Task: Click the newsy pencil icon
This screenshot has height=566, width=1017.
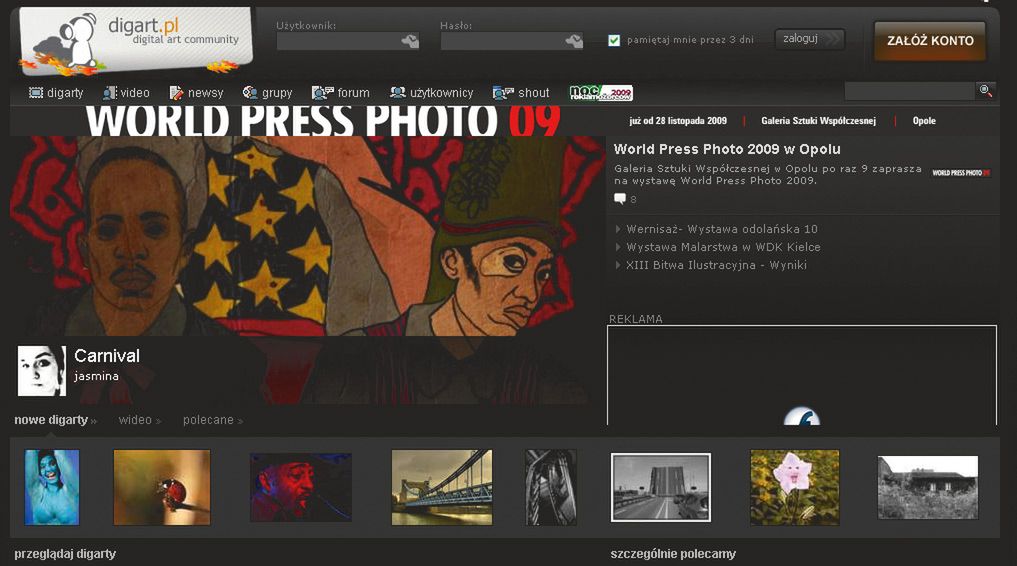Action: (x=176, y=93)
